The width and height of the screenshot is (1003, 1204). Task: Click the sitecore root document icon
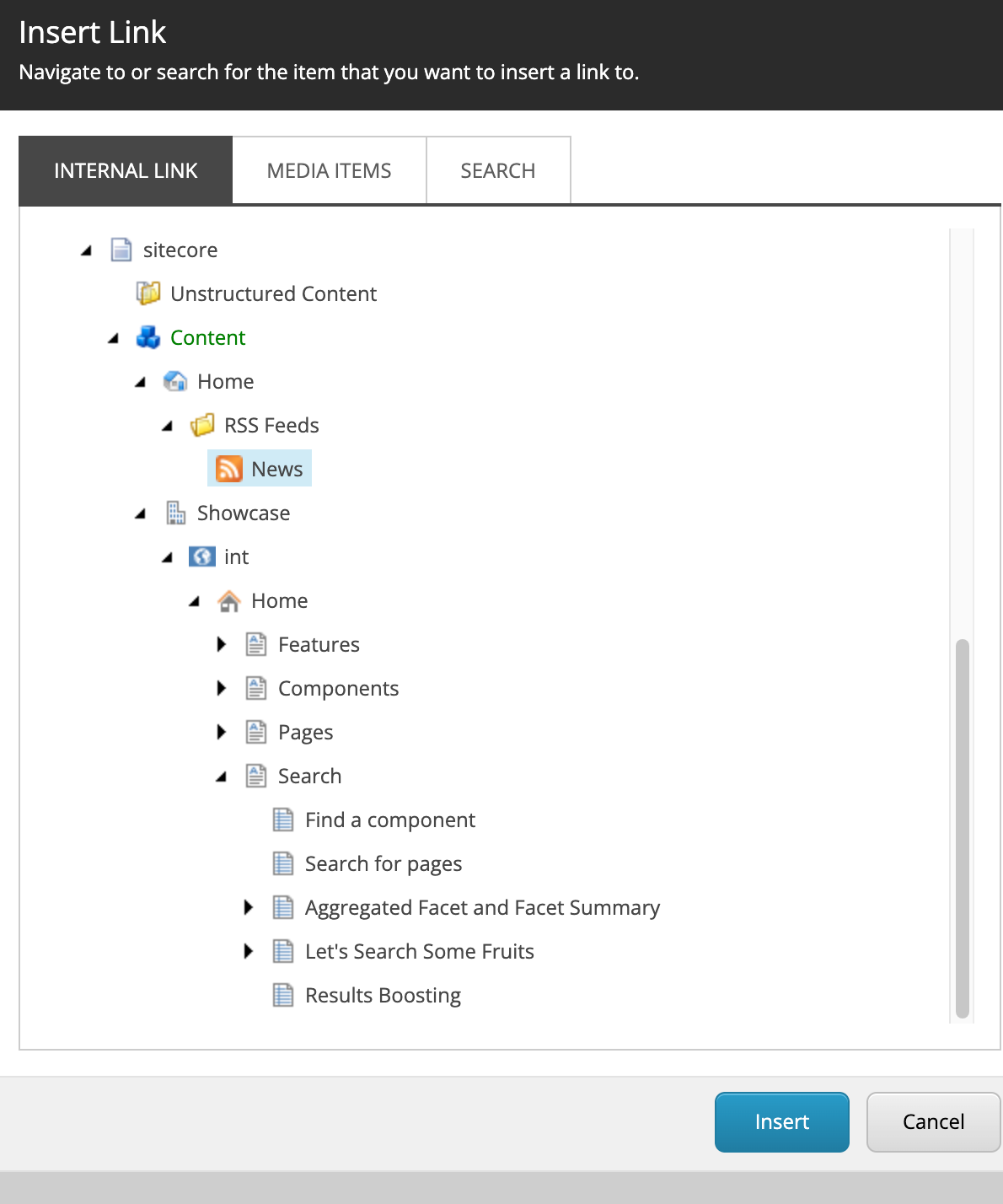click(121, 250)
